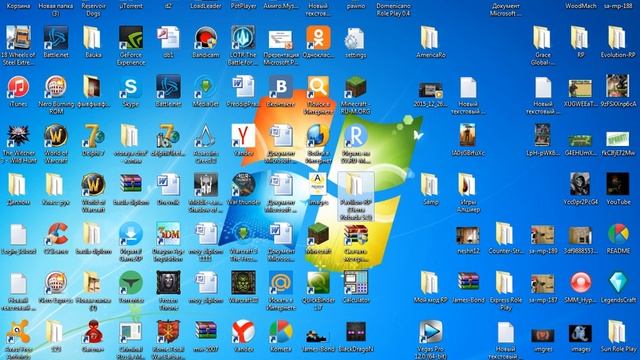The width and height of the screenshot is (640, 360).
Task: Open the Bandicam screen recorder shortcut
Action: (206, 39)
